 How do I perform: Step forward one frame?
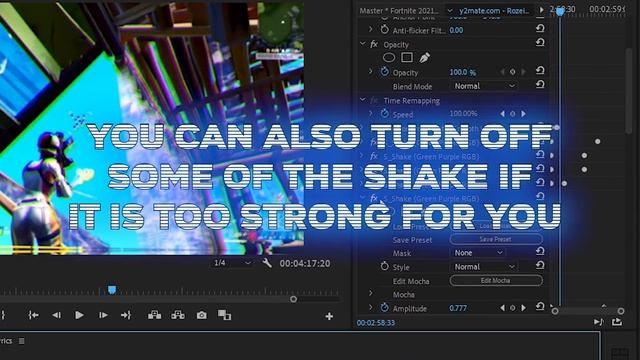(x=103, y=315)
